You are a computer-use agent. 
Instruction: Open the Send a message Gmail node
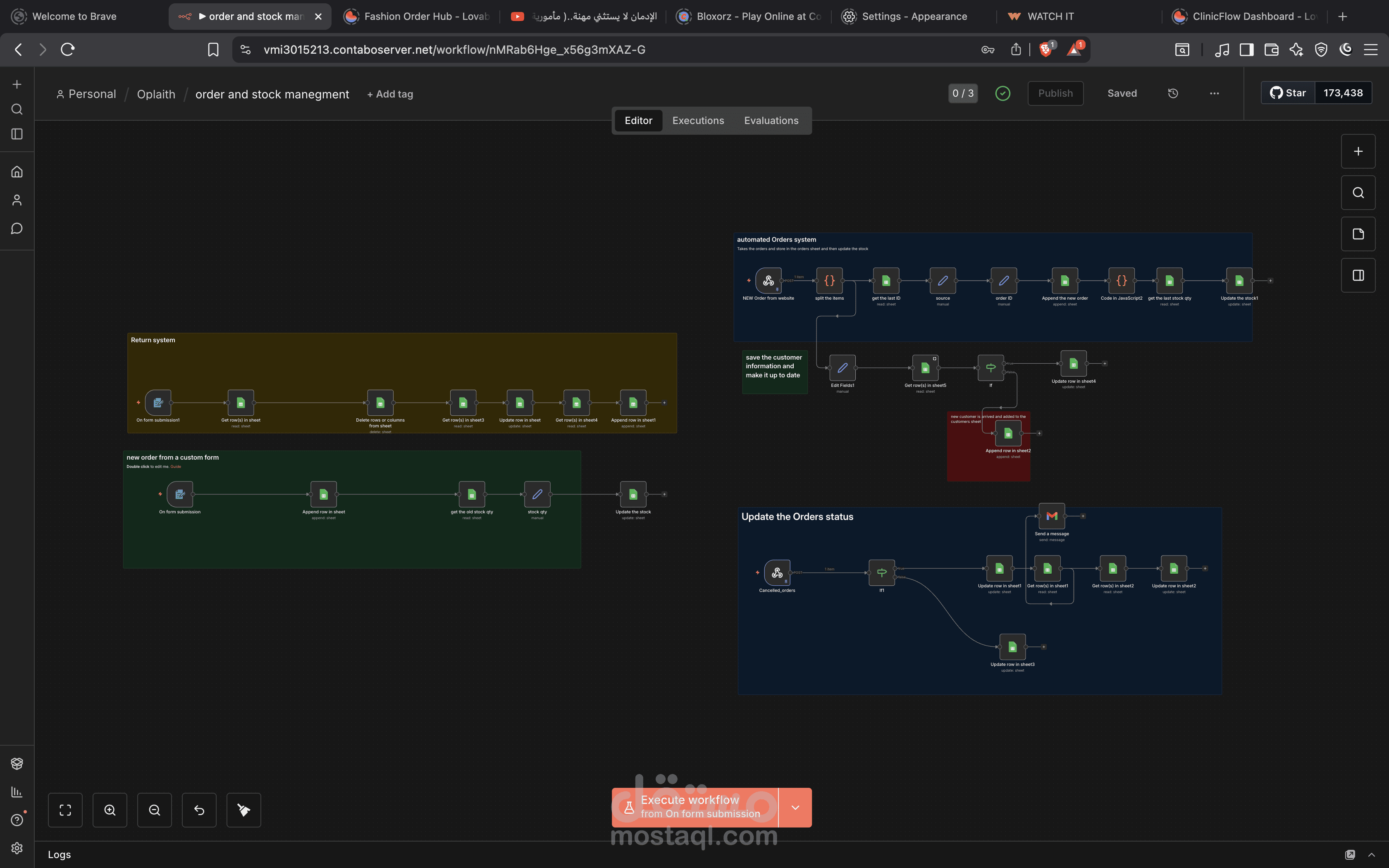click(1052, 516)
